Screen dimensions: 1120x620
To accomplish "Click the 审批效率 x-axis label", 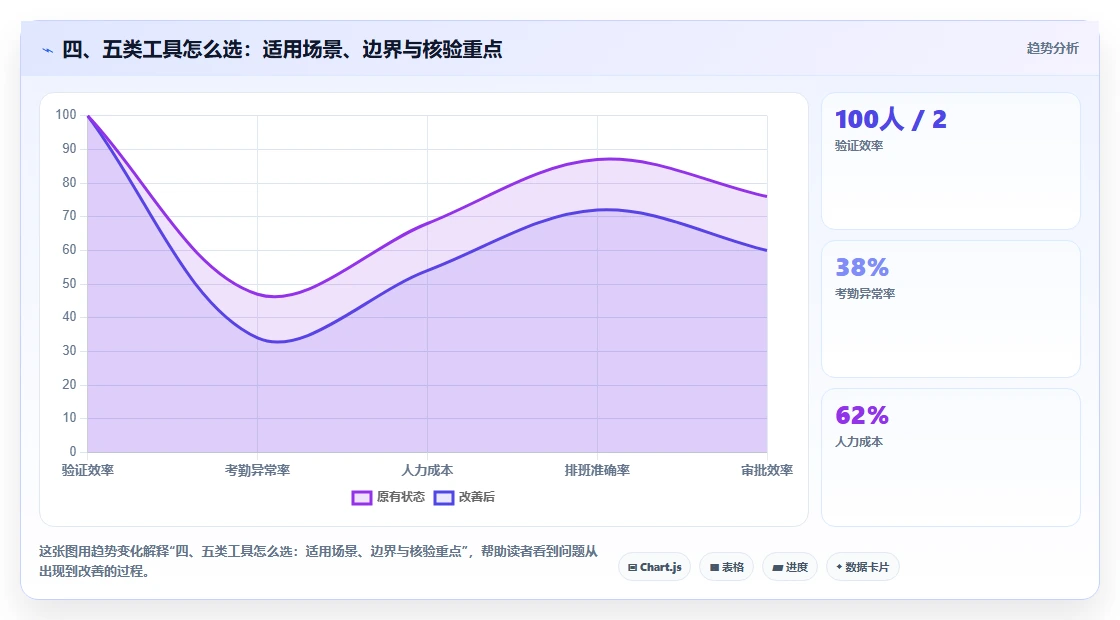I will click(x=766, y=470).
